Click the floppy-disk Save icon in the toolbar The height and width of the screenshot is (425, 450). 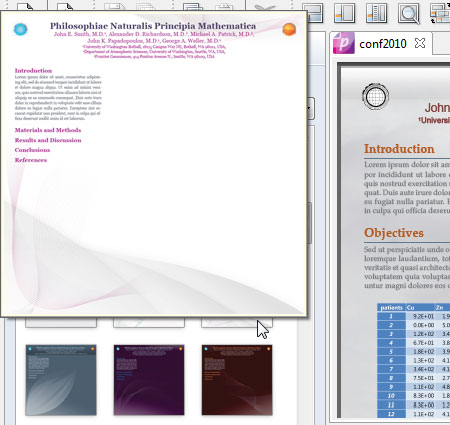pos(114,7)
